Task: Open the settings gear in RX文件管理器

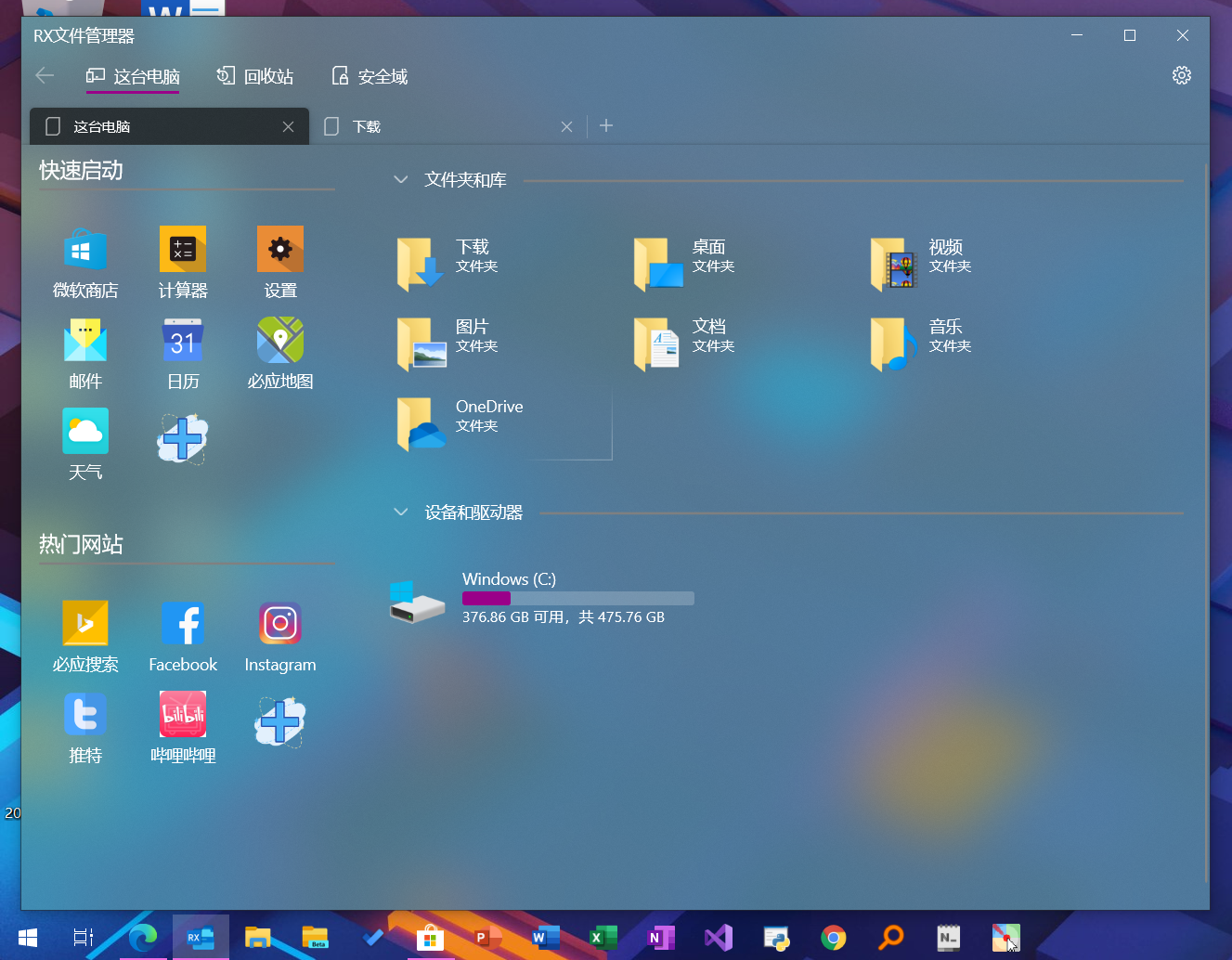Action: [x=1181, y=75]
